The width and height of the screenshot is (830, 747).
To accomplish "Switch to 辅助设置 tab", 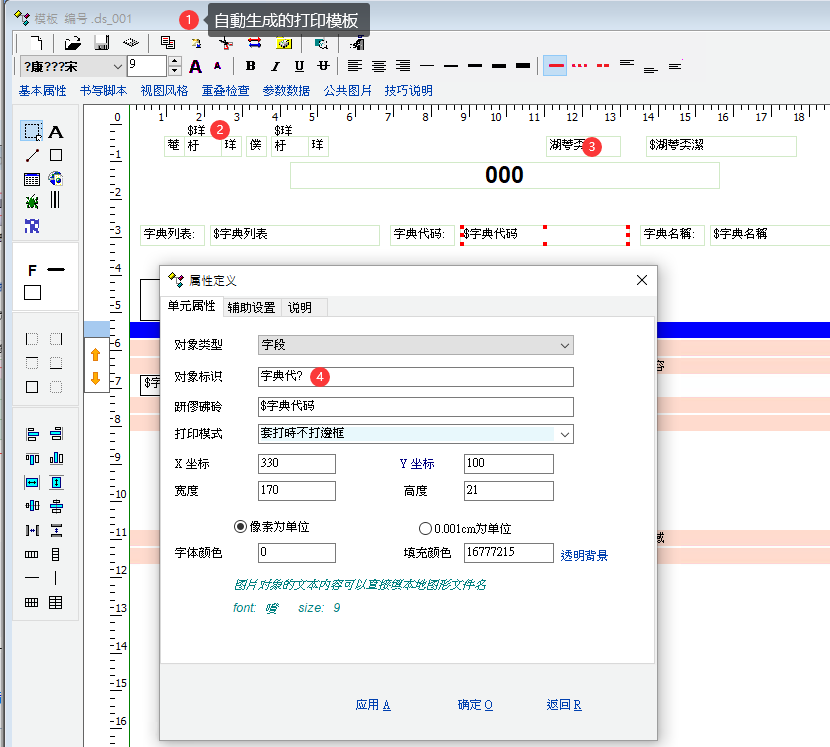I will coord(251,307).
